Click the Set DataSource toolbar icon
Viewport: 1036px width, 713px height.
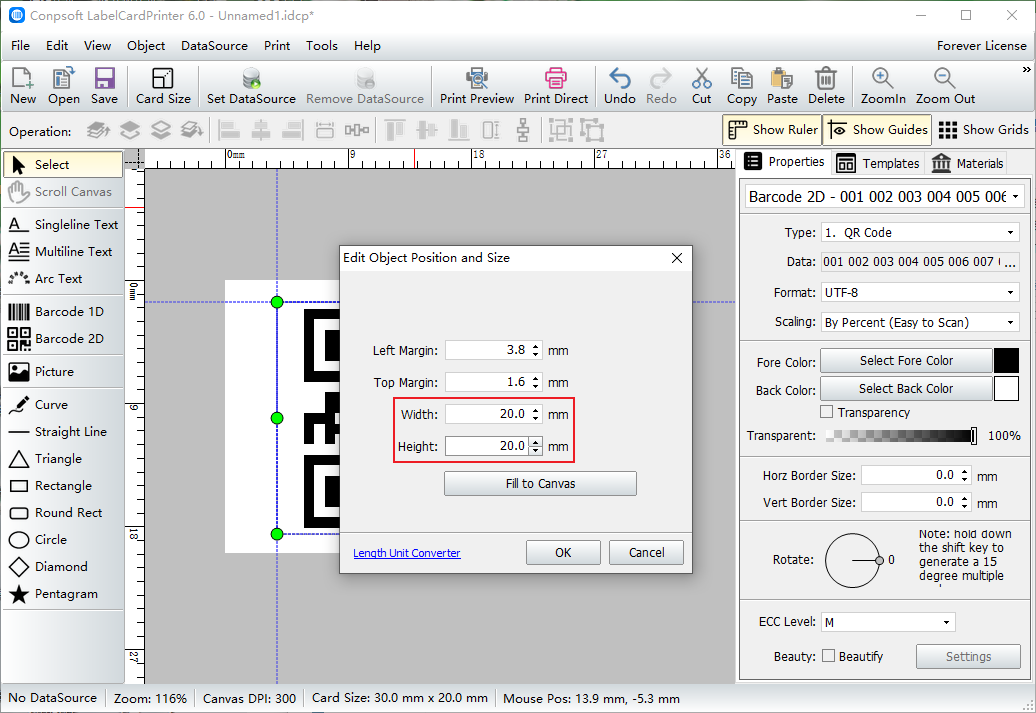pos(251,86)
